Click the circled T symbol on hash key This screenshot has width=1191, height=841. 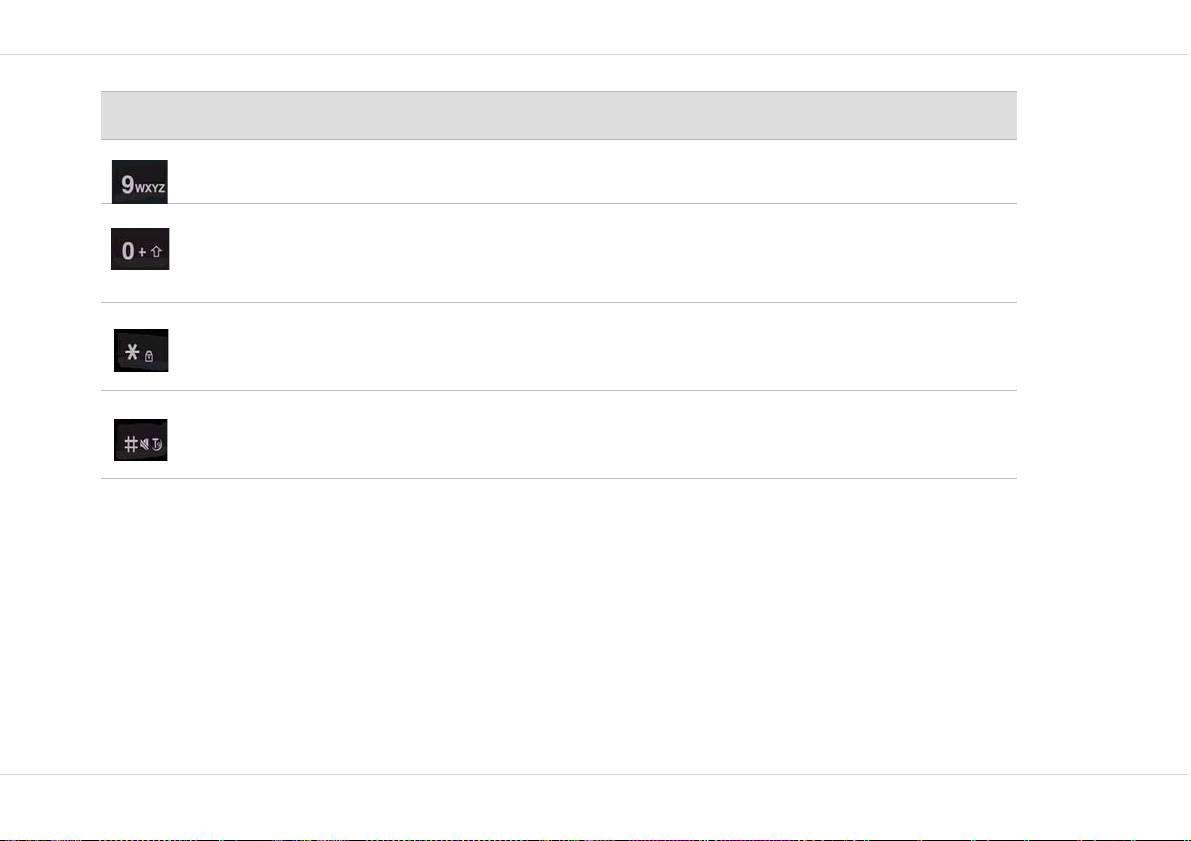(x=156, y=445)
